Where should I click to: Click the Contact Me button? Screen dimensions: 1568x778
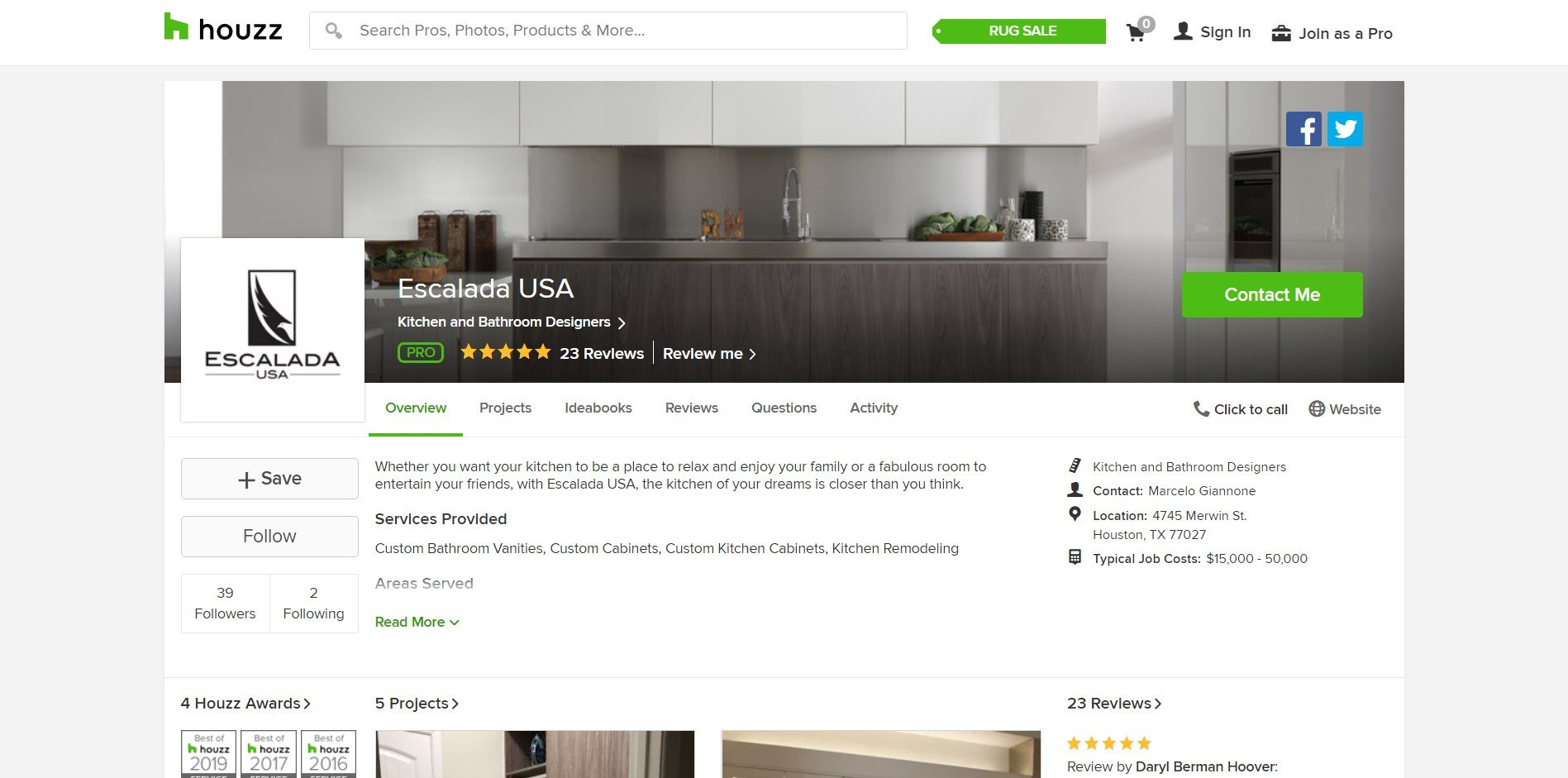click(x=1272, y=294)
